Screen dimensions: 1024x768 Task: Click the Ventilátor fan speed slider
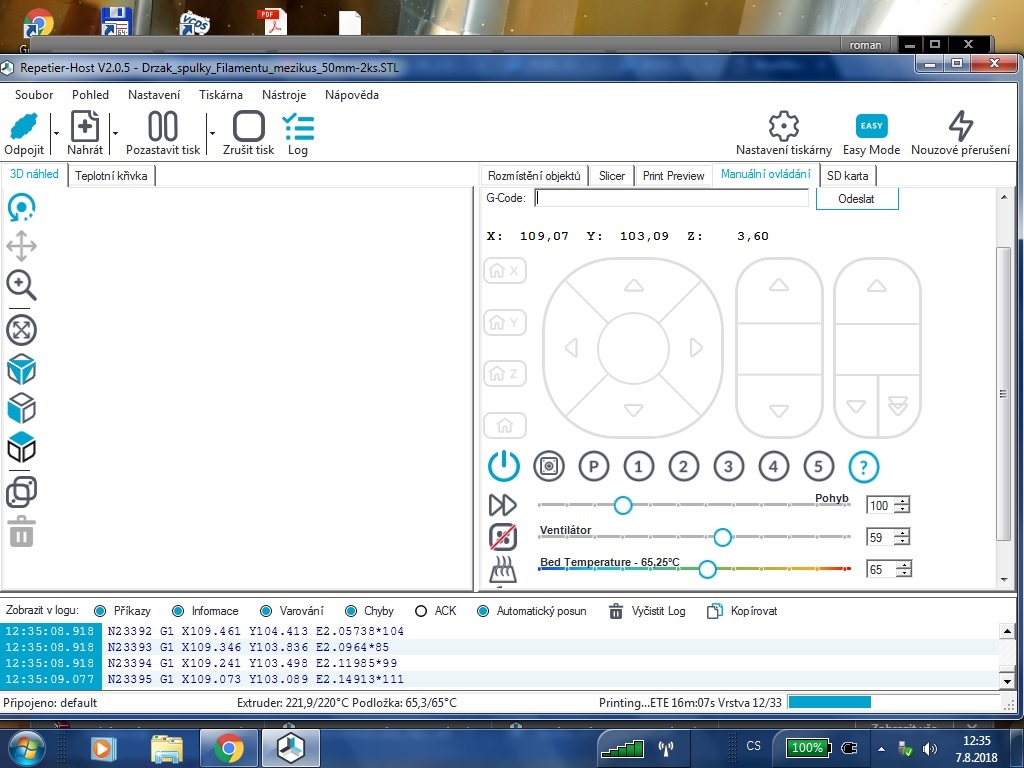722,537
